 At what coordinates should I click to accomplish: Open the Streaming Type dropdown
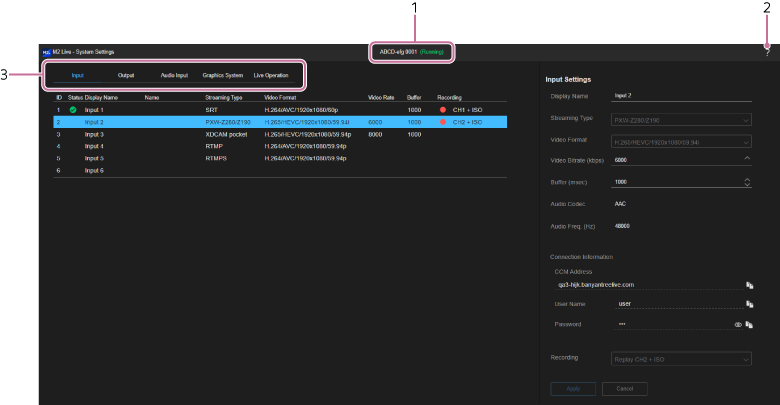[x=681, y=120]
